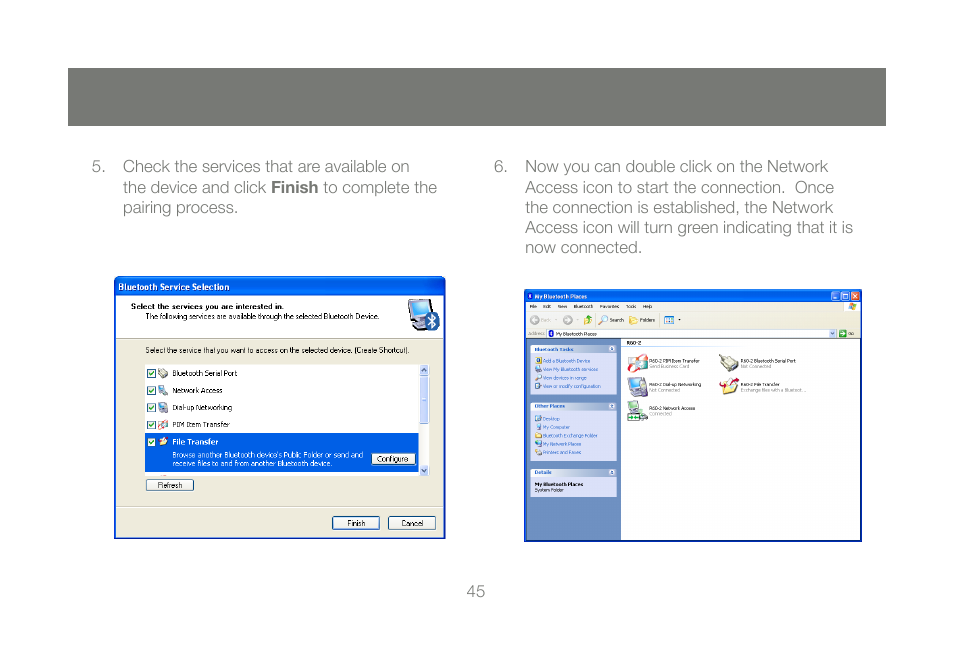Click the Bluetooth Serial Port plug icon in list
This screenshot has width=954, height=665.
(163, 374)
